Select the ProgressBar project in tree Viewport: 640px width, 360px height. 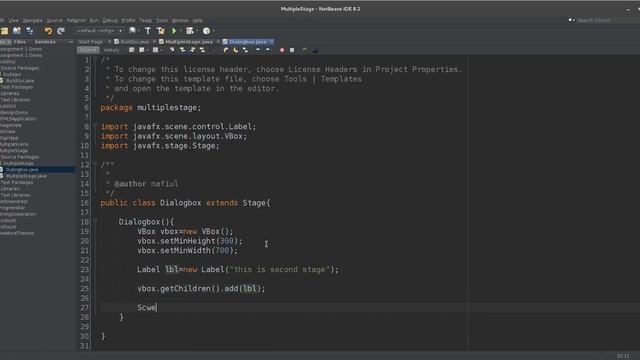click(x=12, y=208)
